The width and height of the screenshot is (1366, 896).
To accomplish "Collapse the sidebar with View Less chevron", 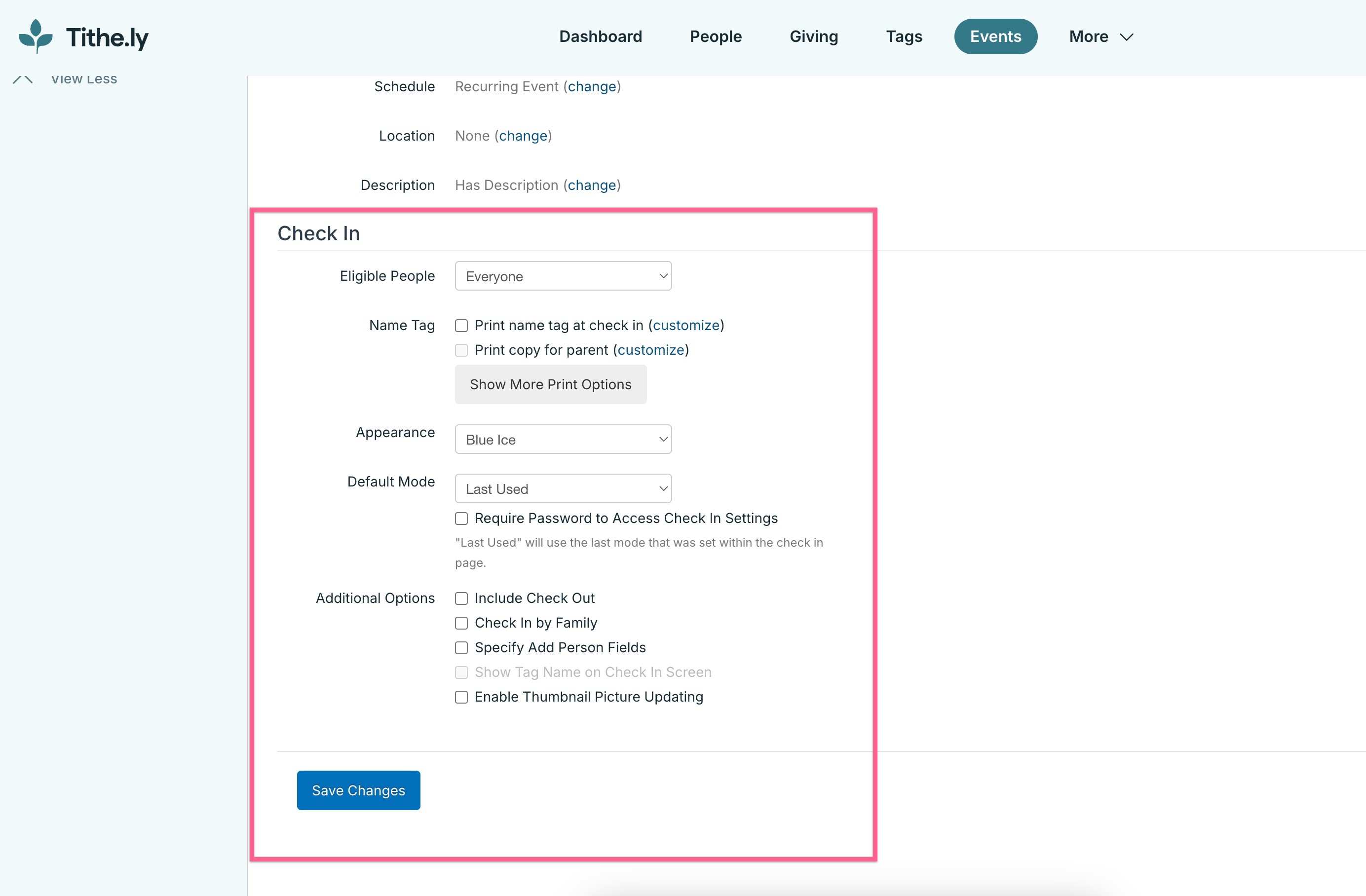I will 23,80.
